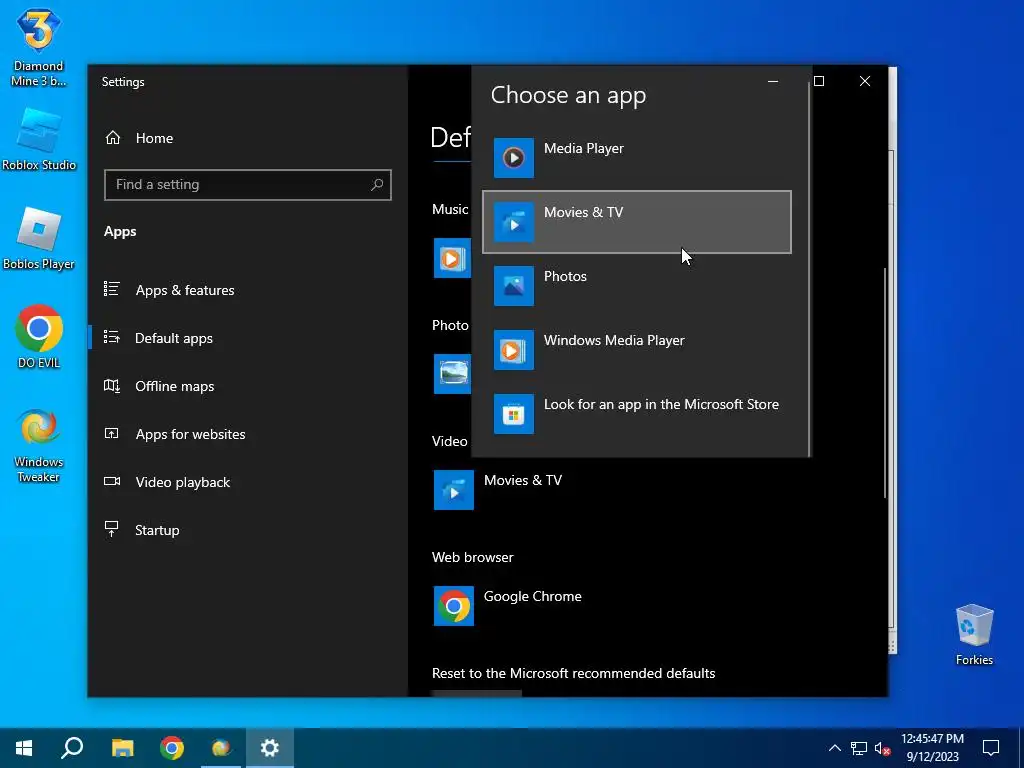Viewport: 1024px width, 768px height.
Task: Open Startup apps settings
Action: pos(248,530)
